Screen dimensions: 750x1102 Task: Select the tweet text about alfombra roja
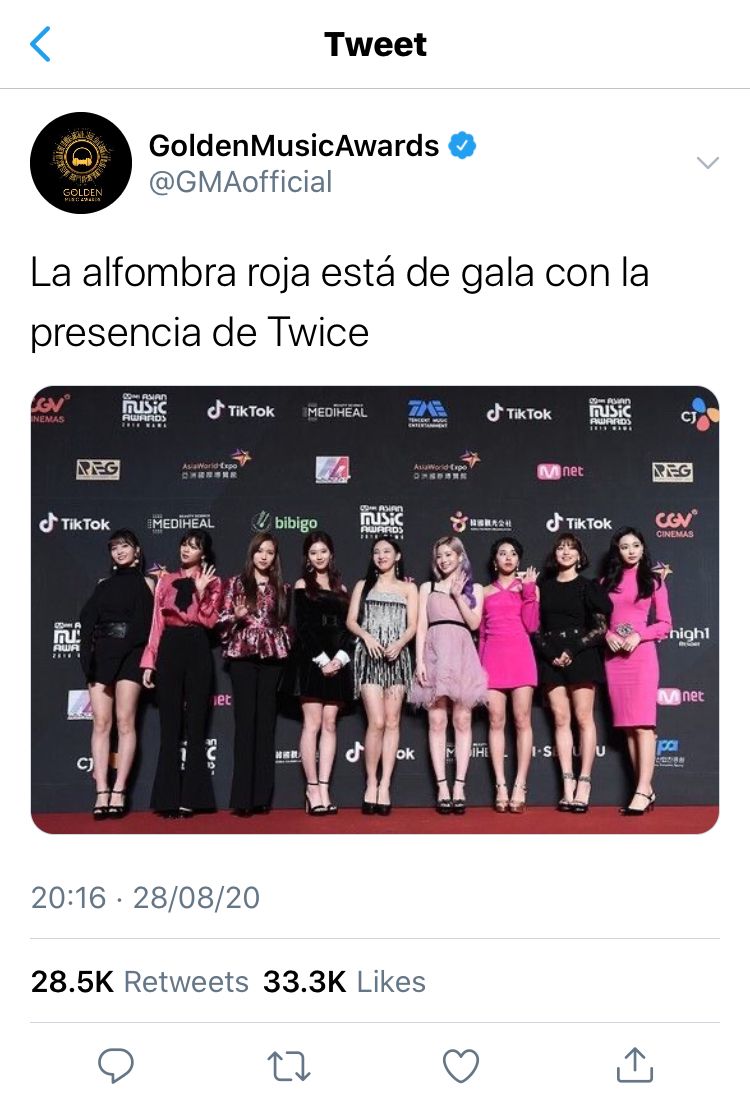pyautogui.click(x=340, y=302)
